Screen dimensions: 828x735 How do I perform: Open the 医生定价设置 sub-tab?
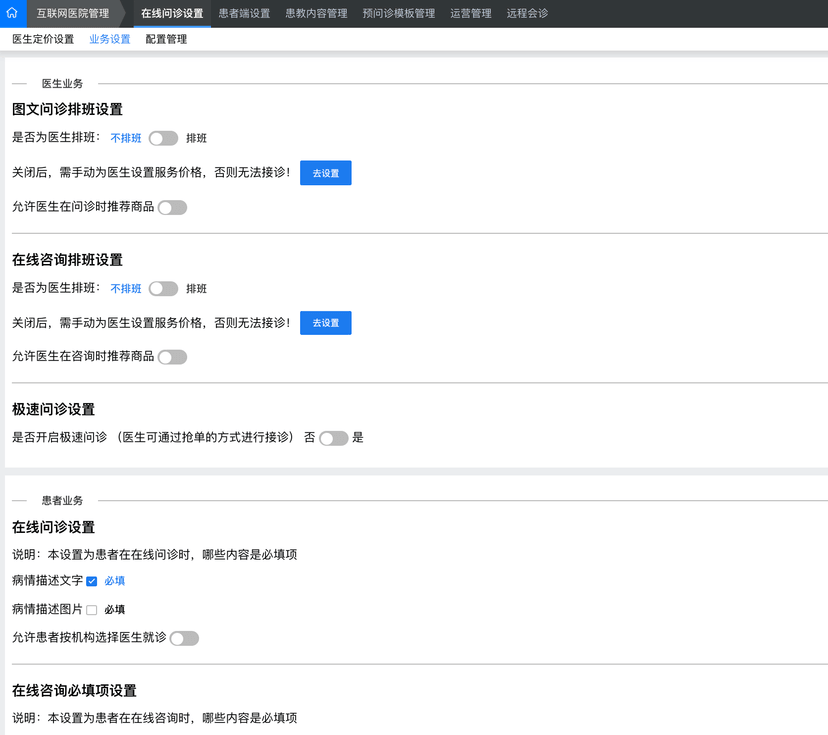tap(43, 39)
